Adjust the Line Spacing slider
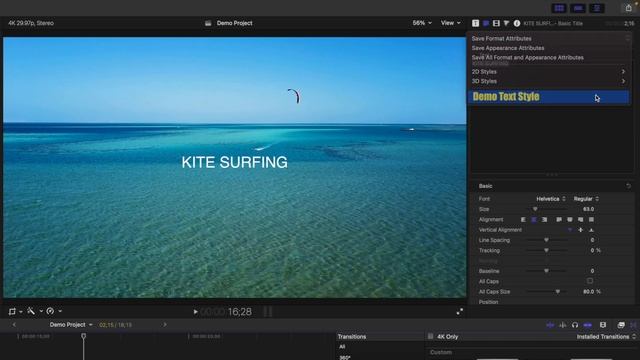This screenshot has width=640, height=360. 547,240
